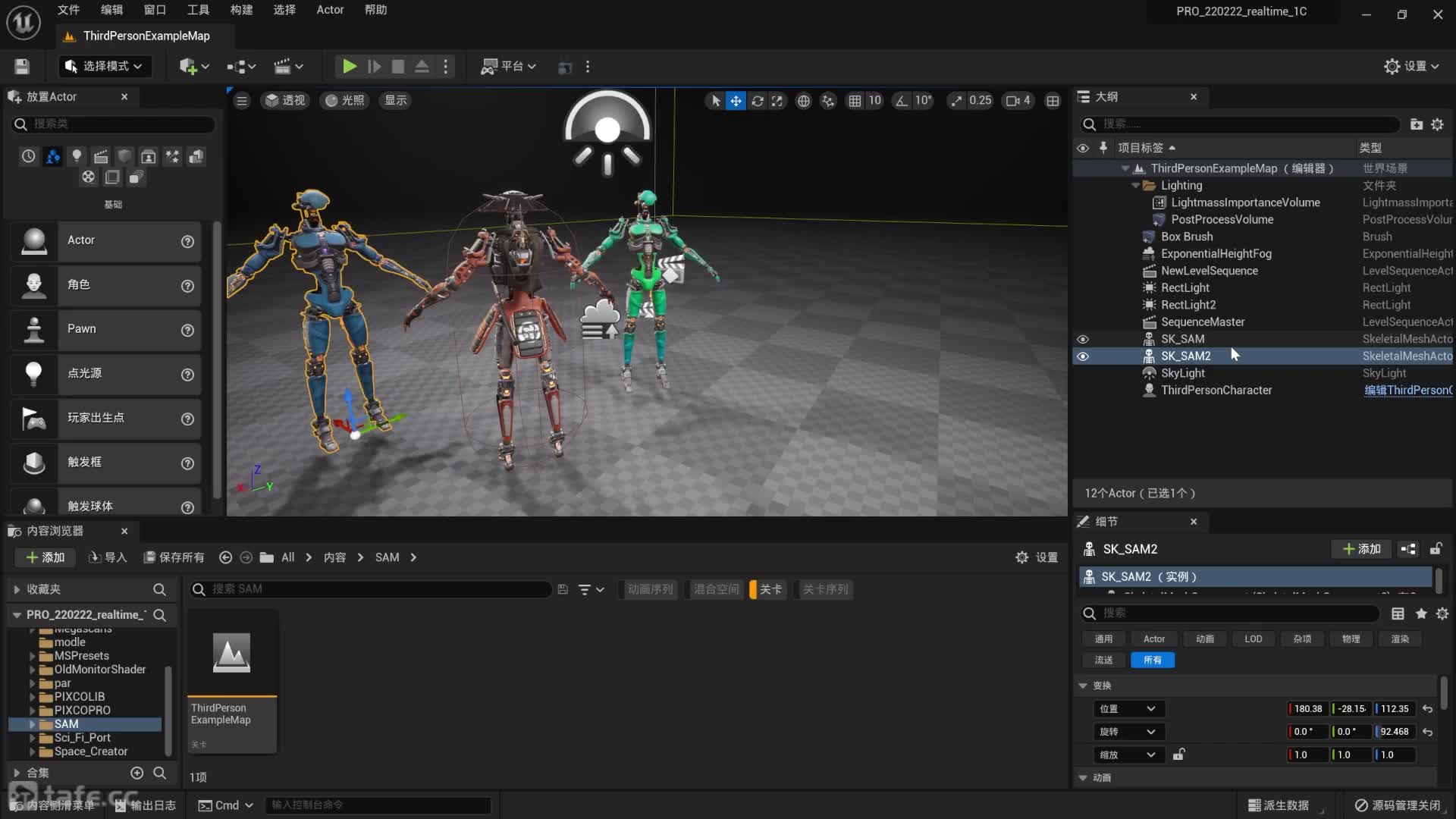Toggle outliner header visibility eye column
The height and width of the screenshot is (819, 1456).
click(x=1083, y=148)
